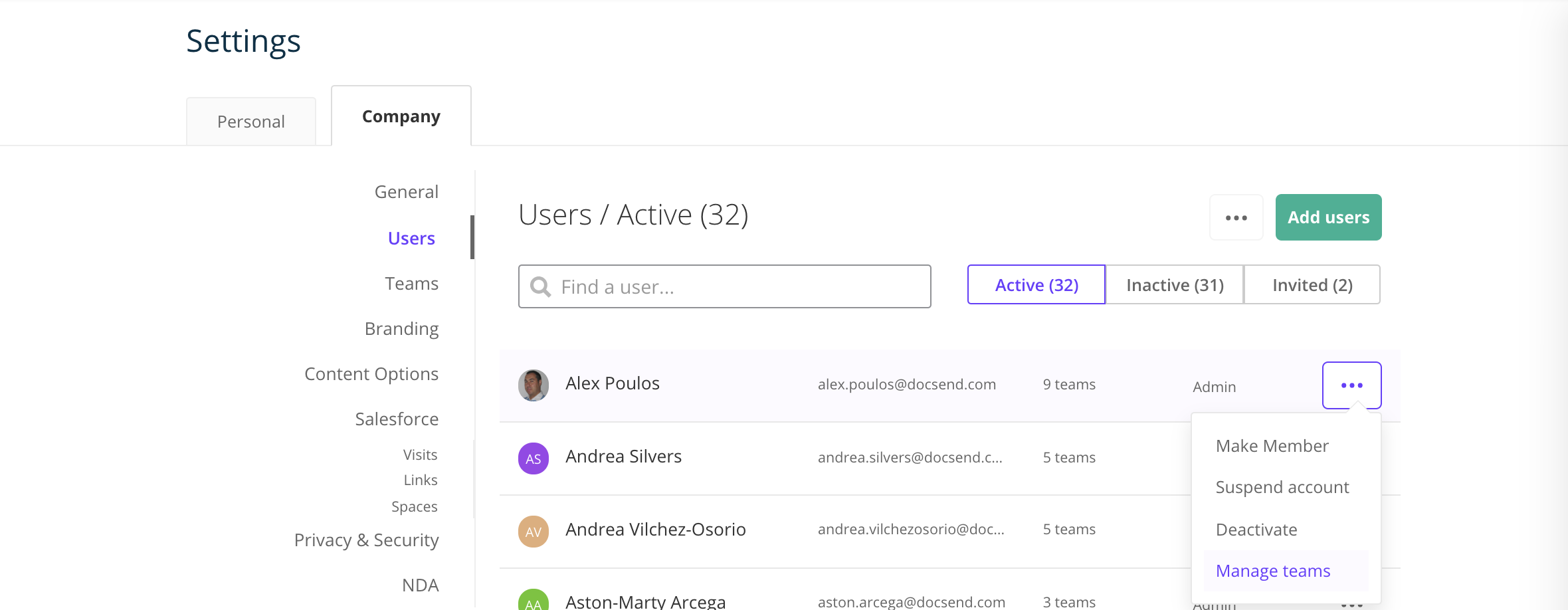Click the Users / Active (32) heading

point(633,215)
